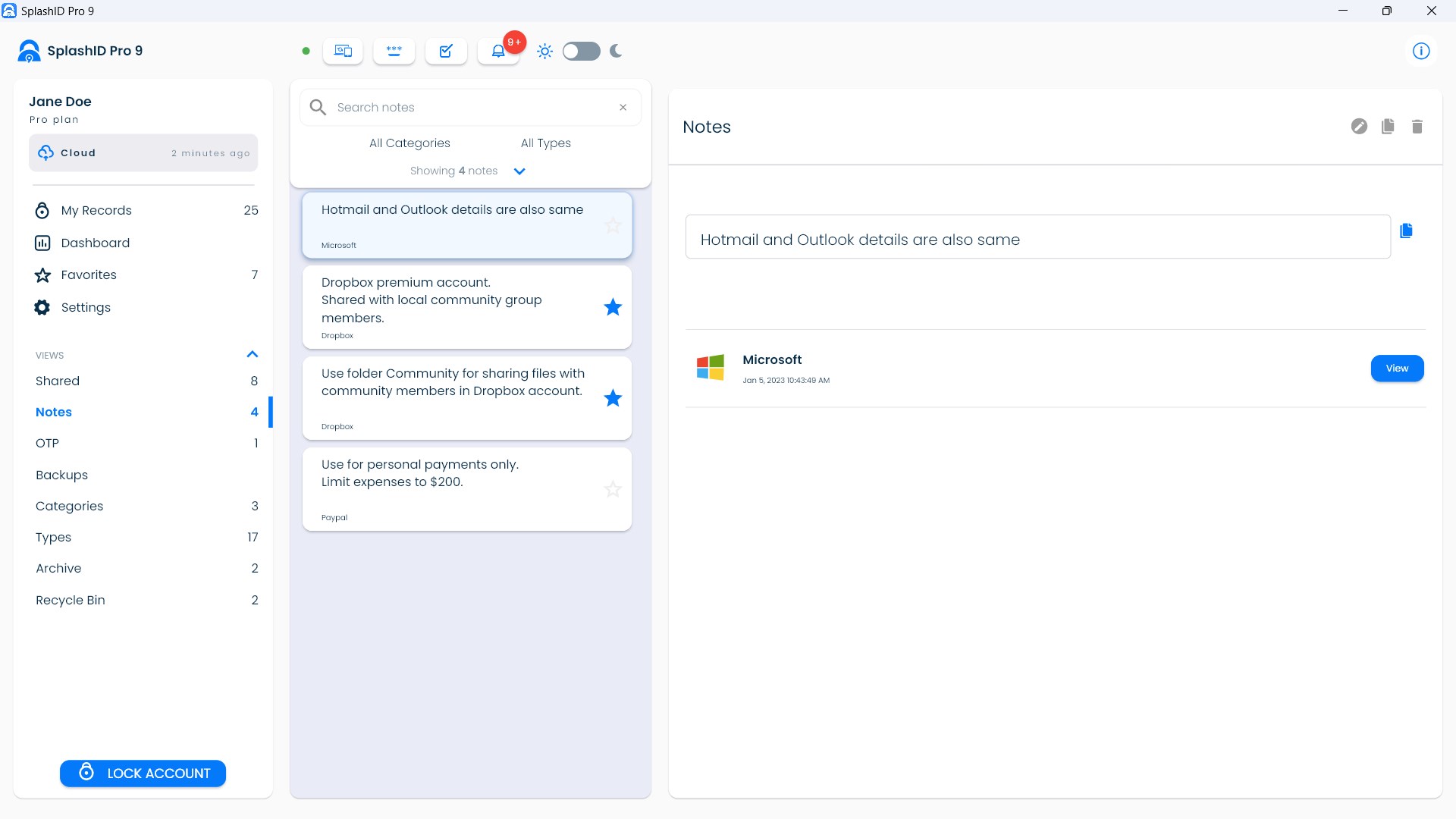Click the new note edit icon in toolbar

coord(446,51)
